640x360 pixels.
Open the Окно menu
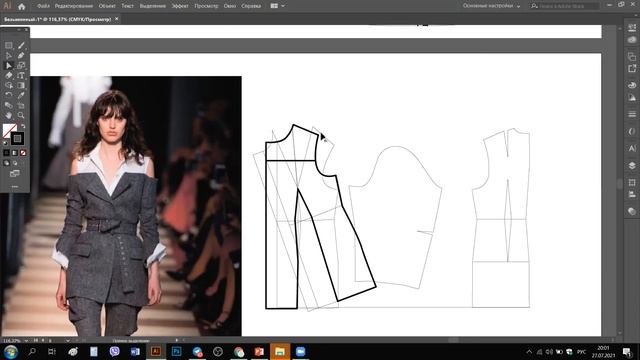pyautogui.click(x=230, y=6)
